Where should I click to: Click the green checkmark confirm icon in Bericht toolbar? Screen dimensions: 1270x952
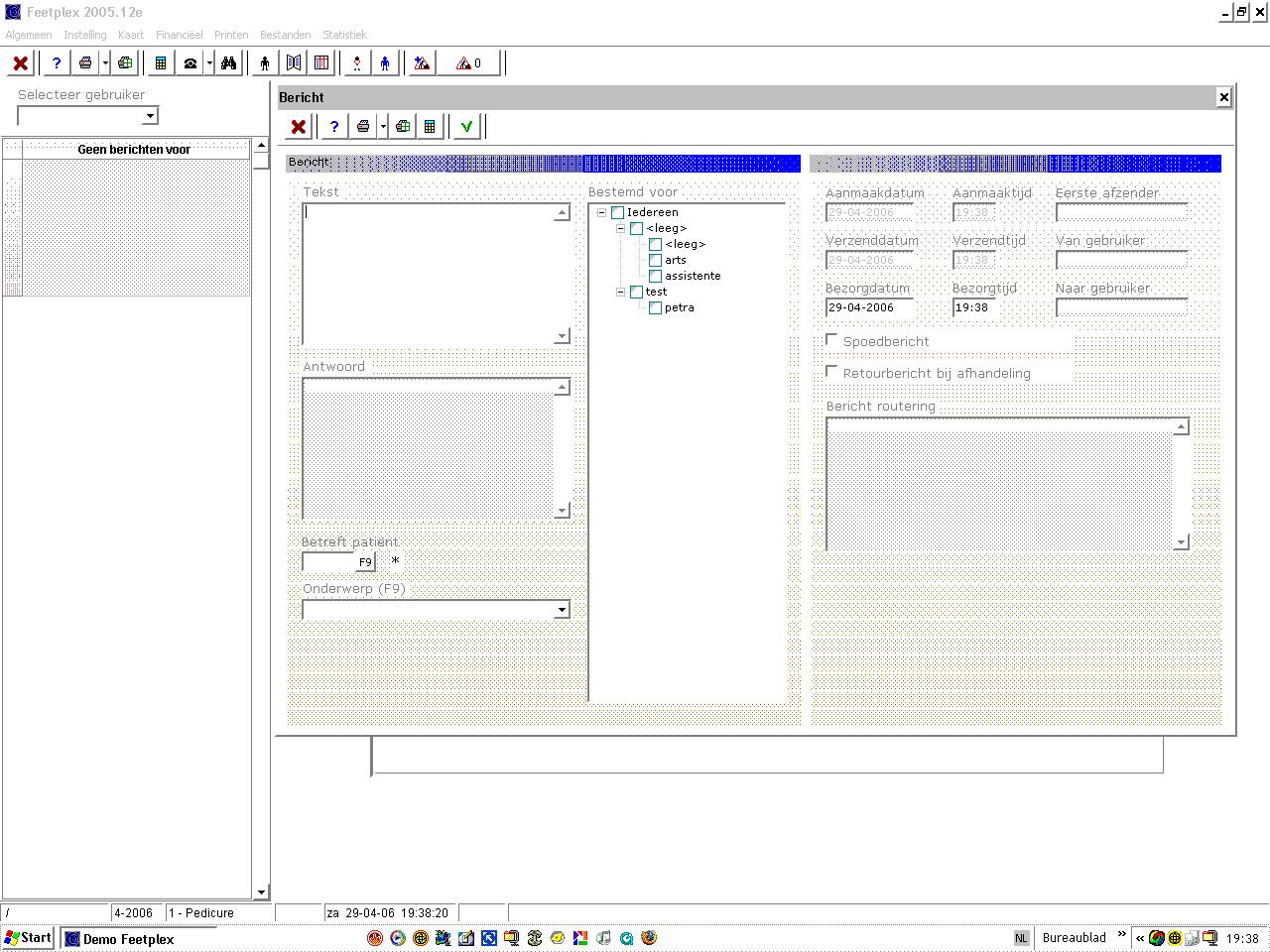(466, 127)
